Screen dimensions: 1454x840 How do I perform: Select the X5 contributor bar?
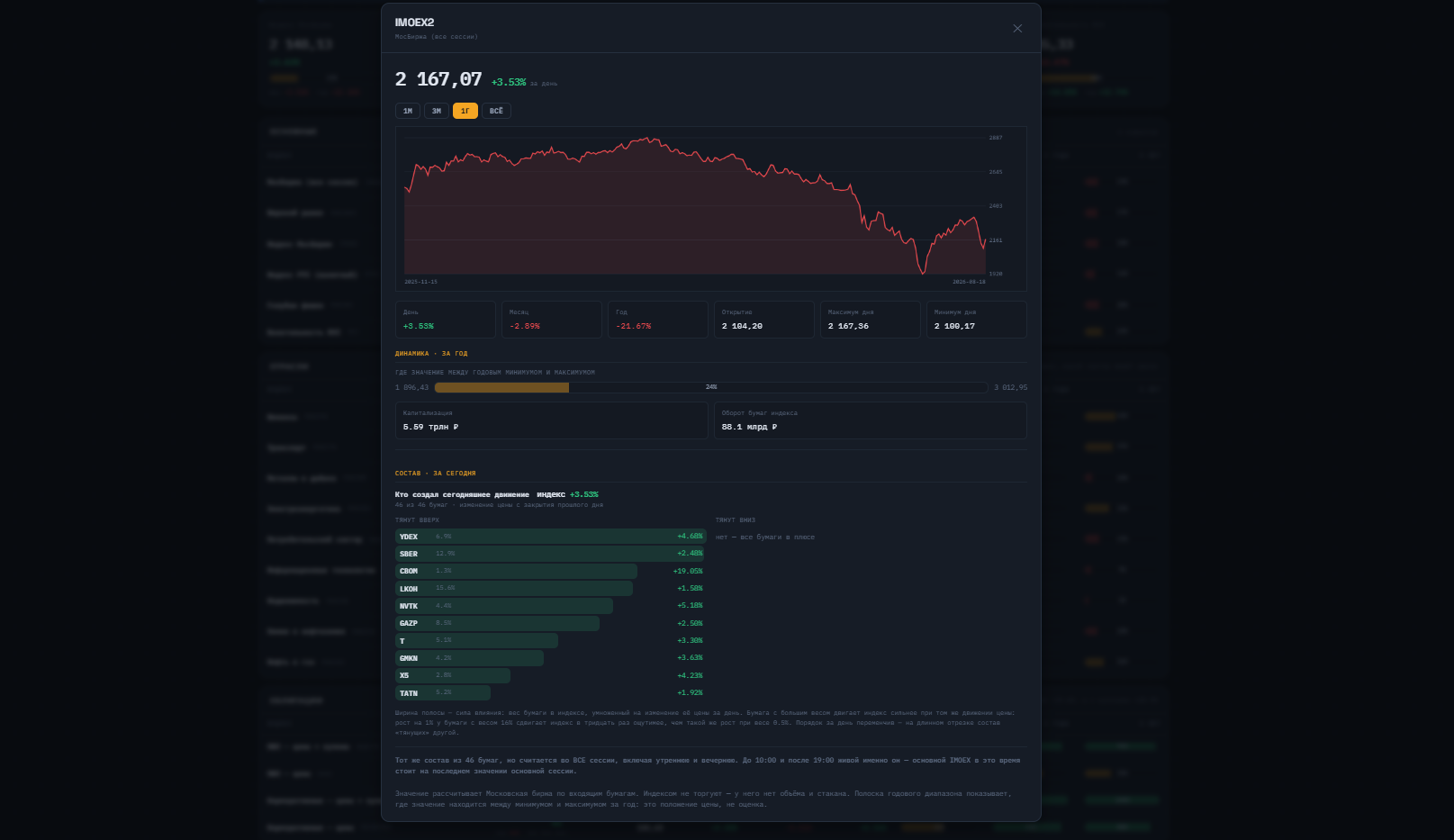550,675
